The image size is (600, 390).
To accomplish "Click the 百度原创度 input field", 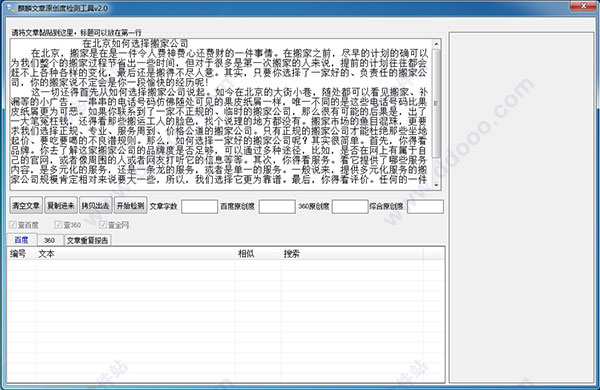I will tap(277, 207).
